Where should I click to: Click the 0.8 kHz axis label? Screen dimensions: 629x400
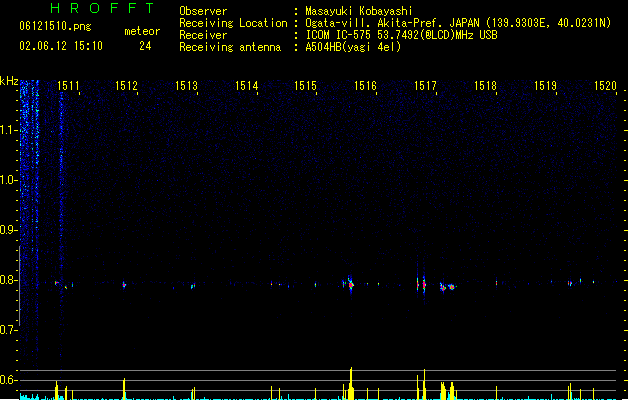point(8,280)
